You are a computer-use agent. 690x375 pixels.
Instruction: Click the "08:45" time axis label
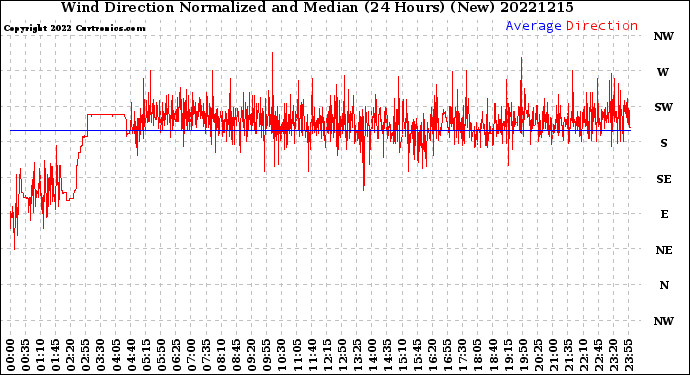pyautogui.click(x=236, y=355)
